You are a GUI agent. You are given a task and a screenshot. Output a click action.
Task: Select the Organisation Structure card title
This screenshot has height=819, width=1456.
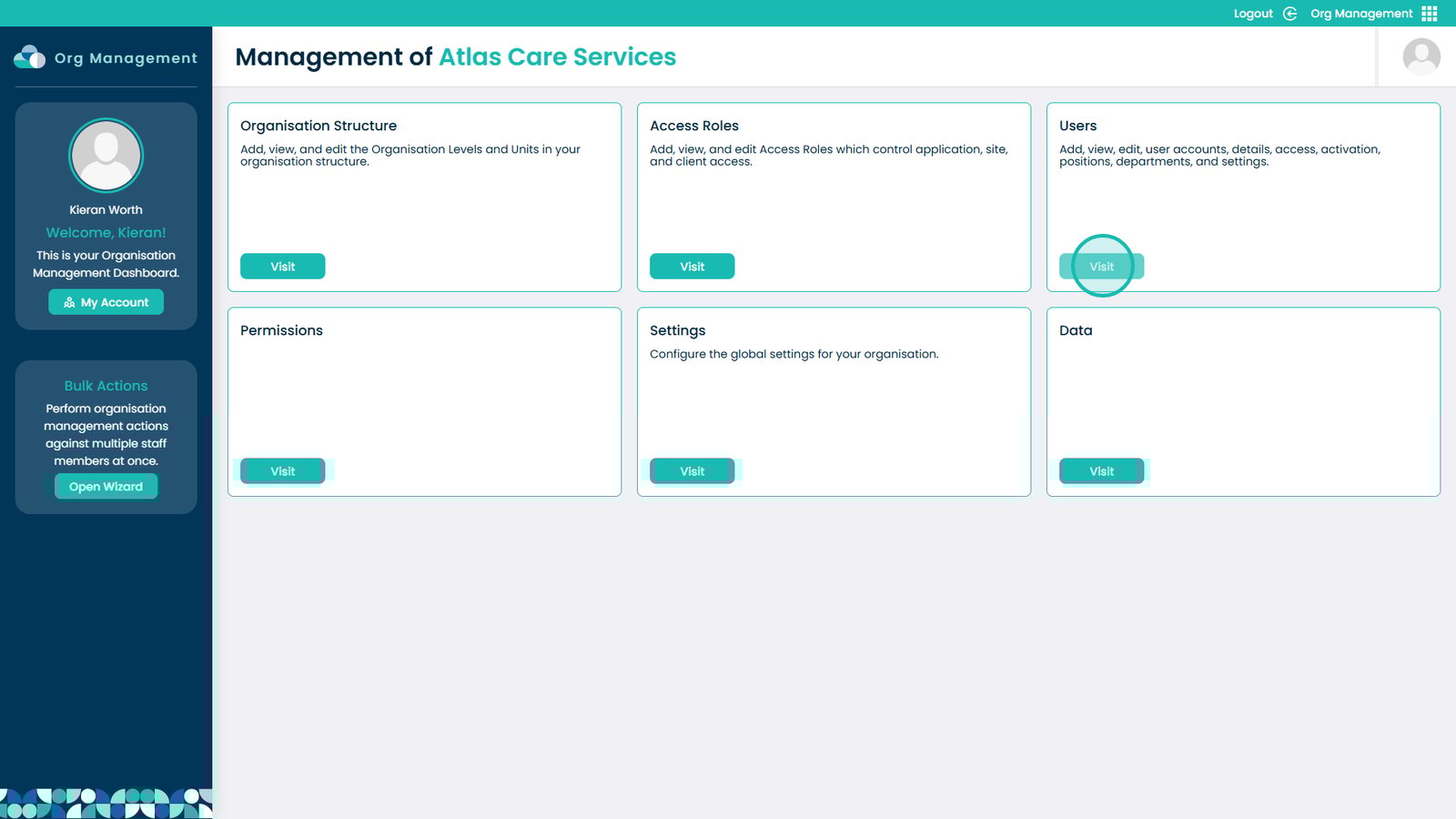point(318,126)
